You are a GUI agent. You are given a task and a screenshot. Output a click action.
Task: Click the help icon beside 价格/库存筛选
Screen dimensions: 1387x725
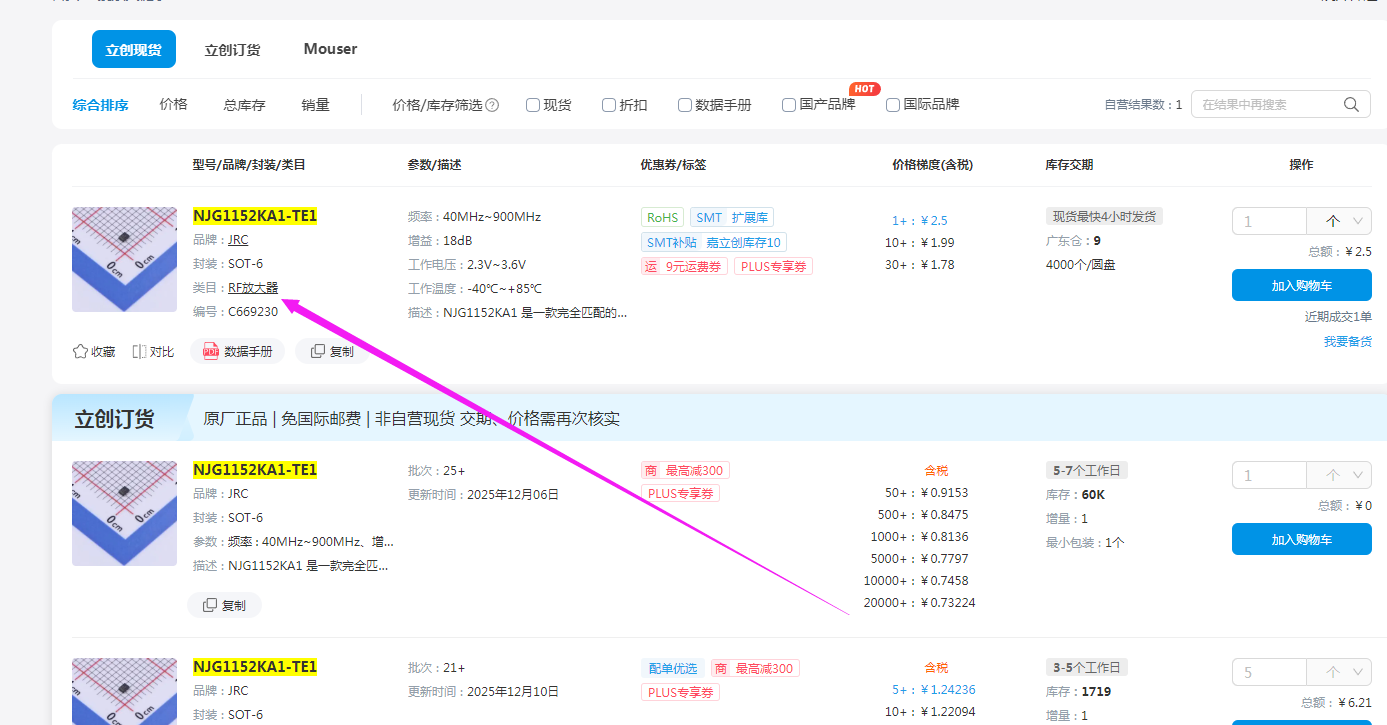(492, 105)
